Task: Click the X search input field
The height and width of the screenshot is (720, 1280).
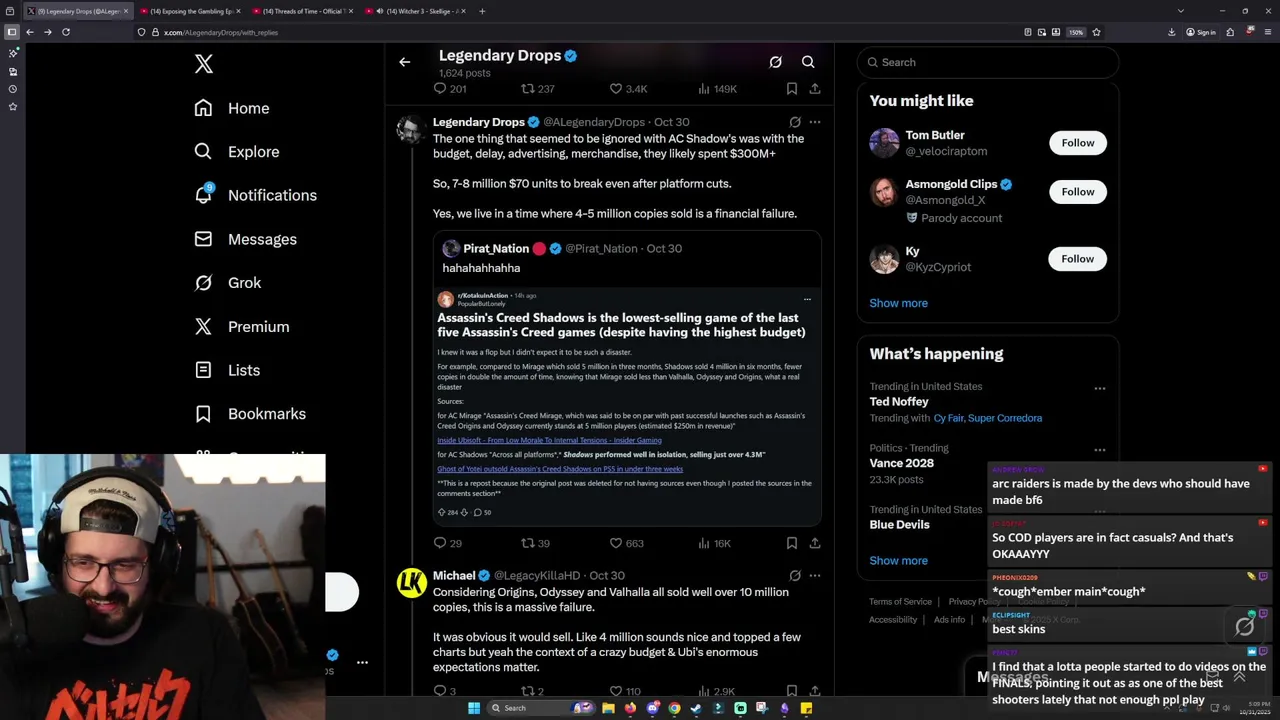Action: point(987,62)
